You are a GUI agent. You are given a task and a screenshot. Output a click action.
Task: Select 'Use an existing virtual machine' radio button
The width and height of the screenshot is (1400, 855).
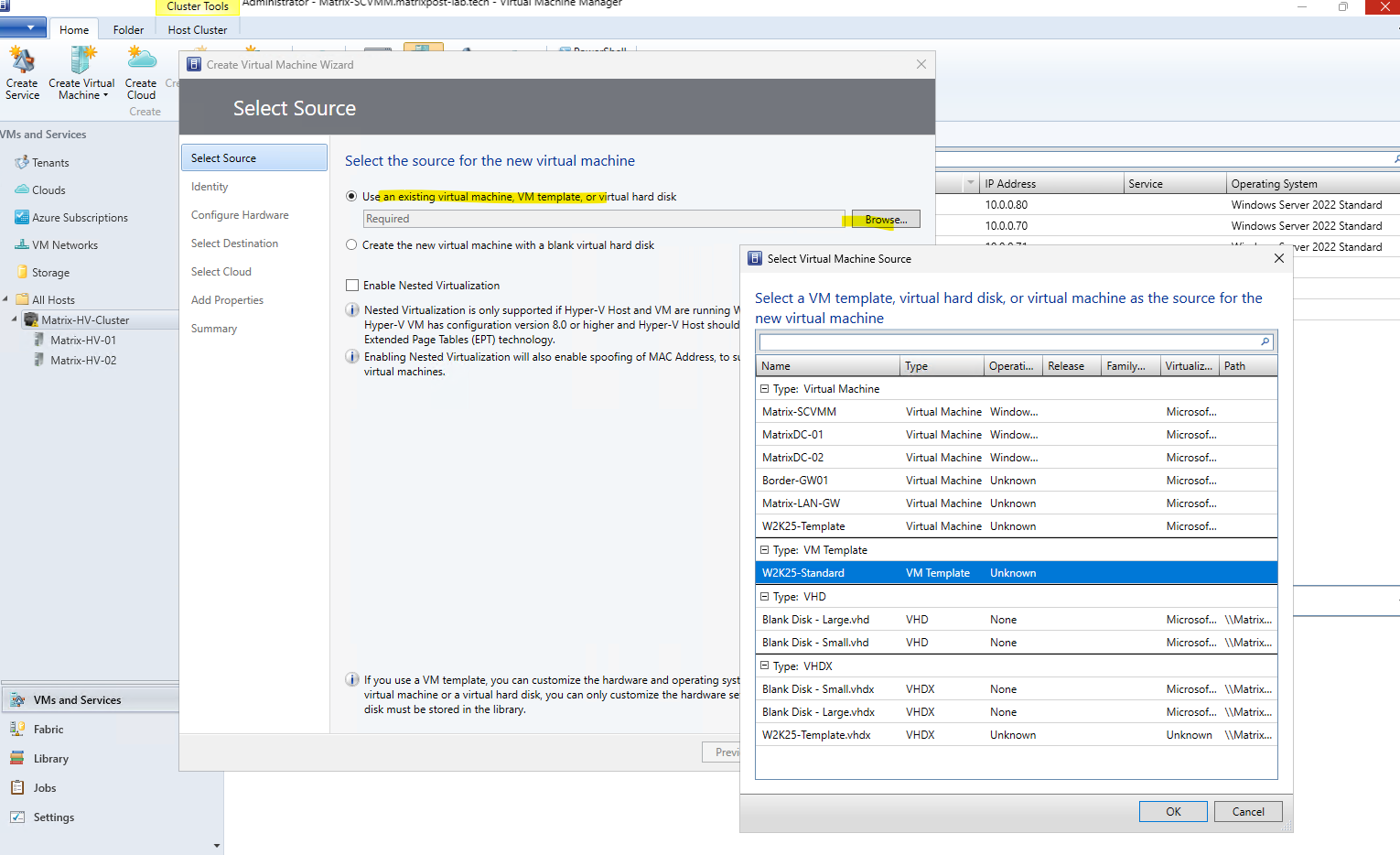point(351,197)
